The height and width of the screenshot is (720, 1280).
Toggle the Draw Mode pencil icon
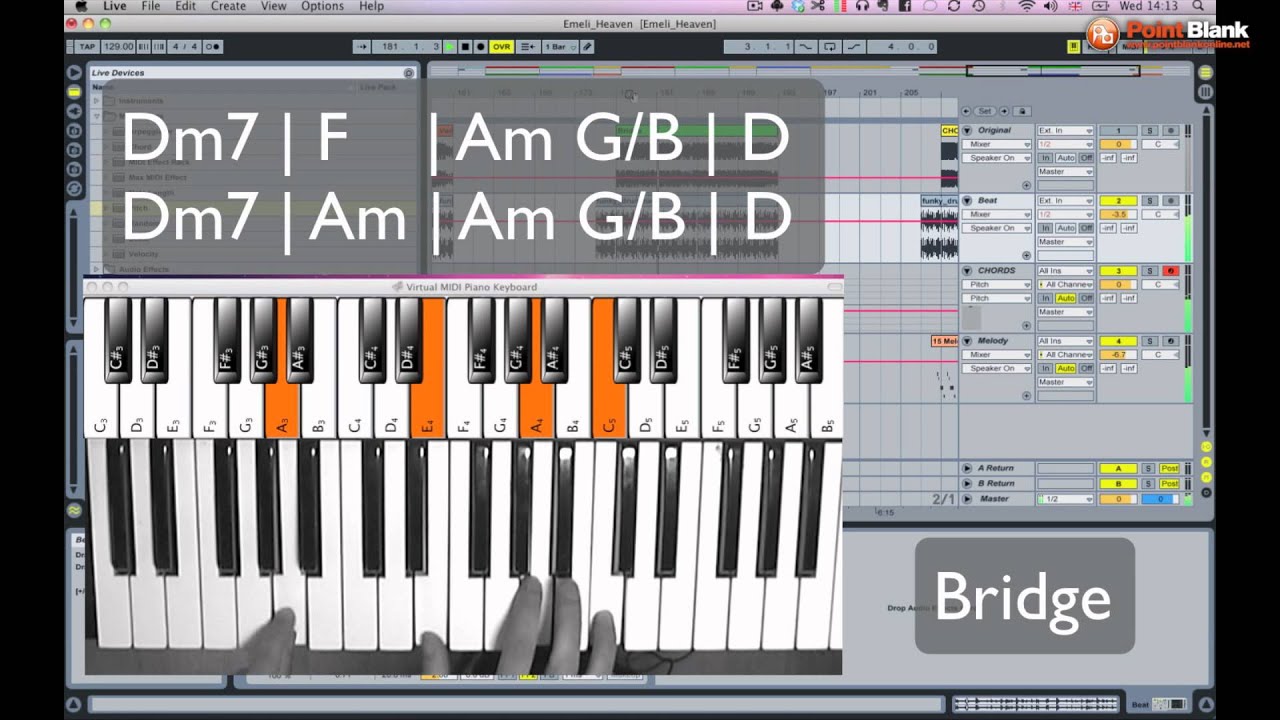pos(587,46)
